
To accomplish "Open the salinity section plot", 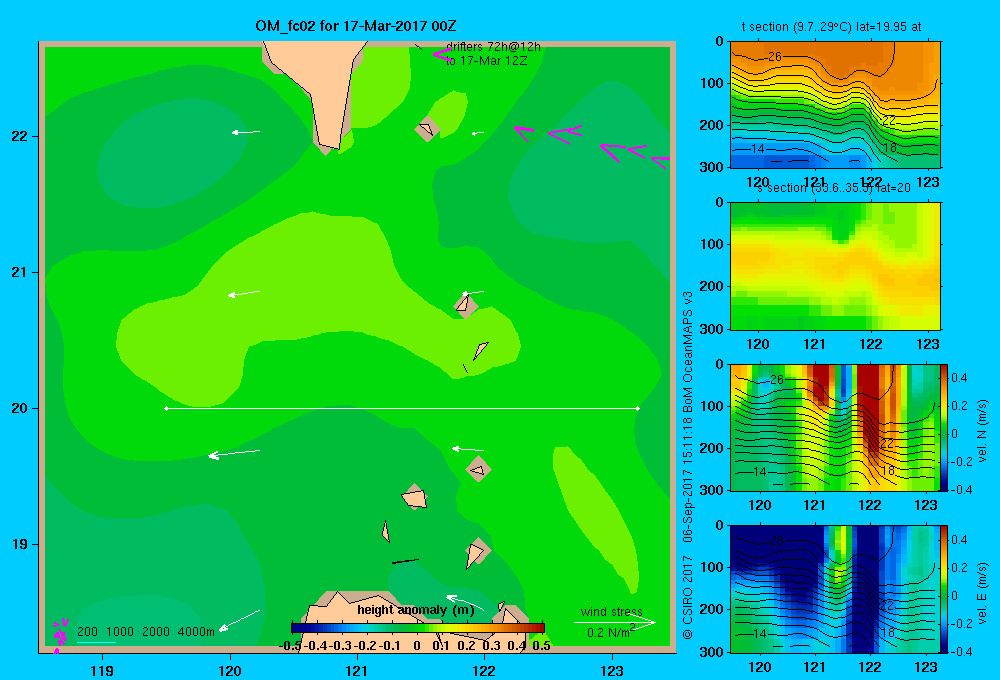I will (x=835, y=266).
